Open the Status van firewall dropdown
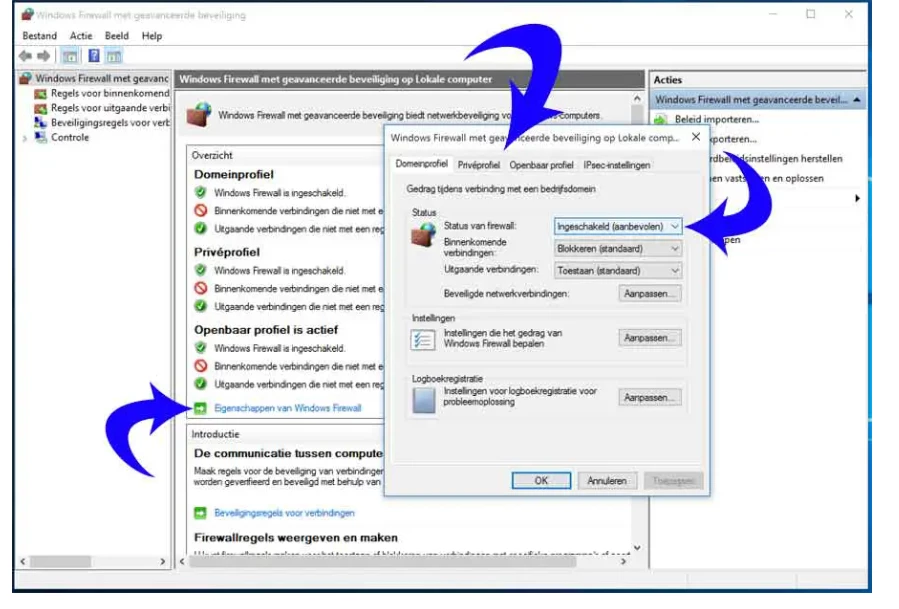899x609 pixels. [618, 227]
